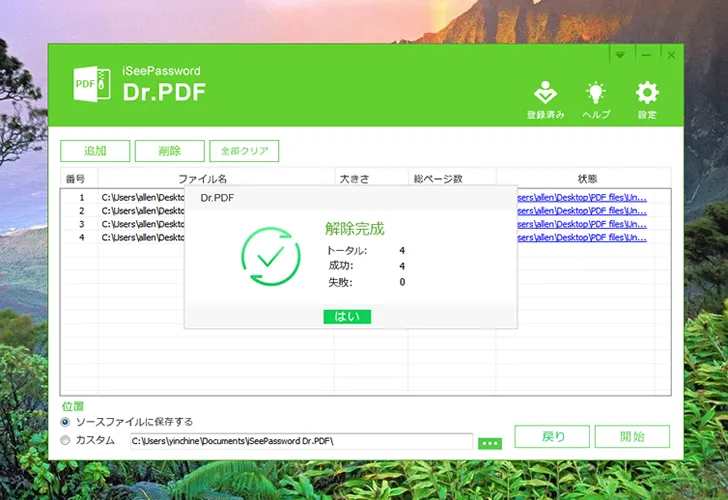The height and width of the screenshot is (500, 728).
Task: Click the 番号 column header
Action: tap(75, 179)
